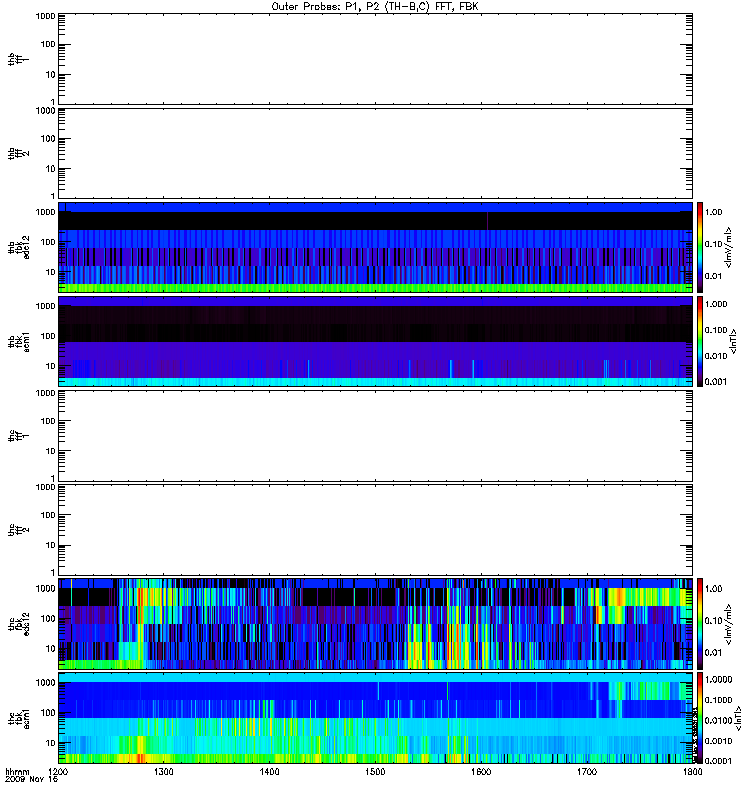Viewport: 750px width, 800px height.
Task: Click the 0.0001 value on thc scm1 colorbar
Action: (718, 761)
